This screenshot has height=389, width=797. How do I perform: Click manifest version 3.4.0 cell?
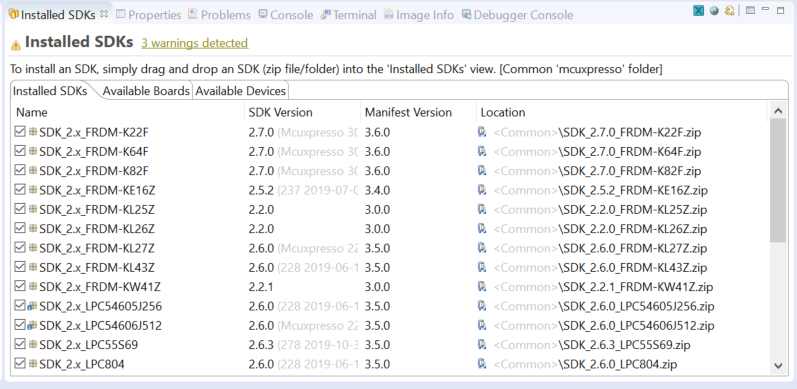(x=377, y=190)
